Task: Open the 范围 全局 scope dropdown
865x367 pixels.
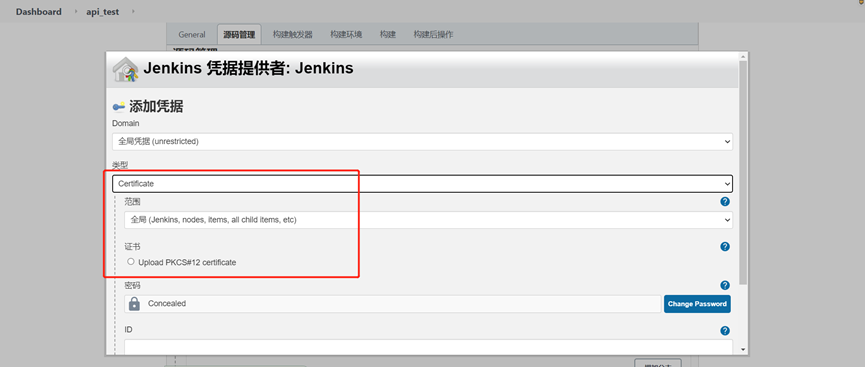Action: coord(429,220)
